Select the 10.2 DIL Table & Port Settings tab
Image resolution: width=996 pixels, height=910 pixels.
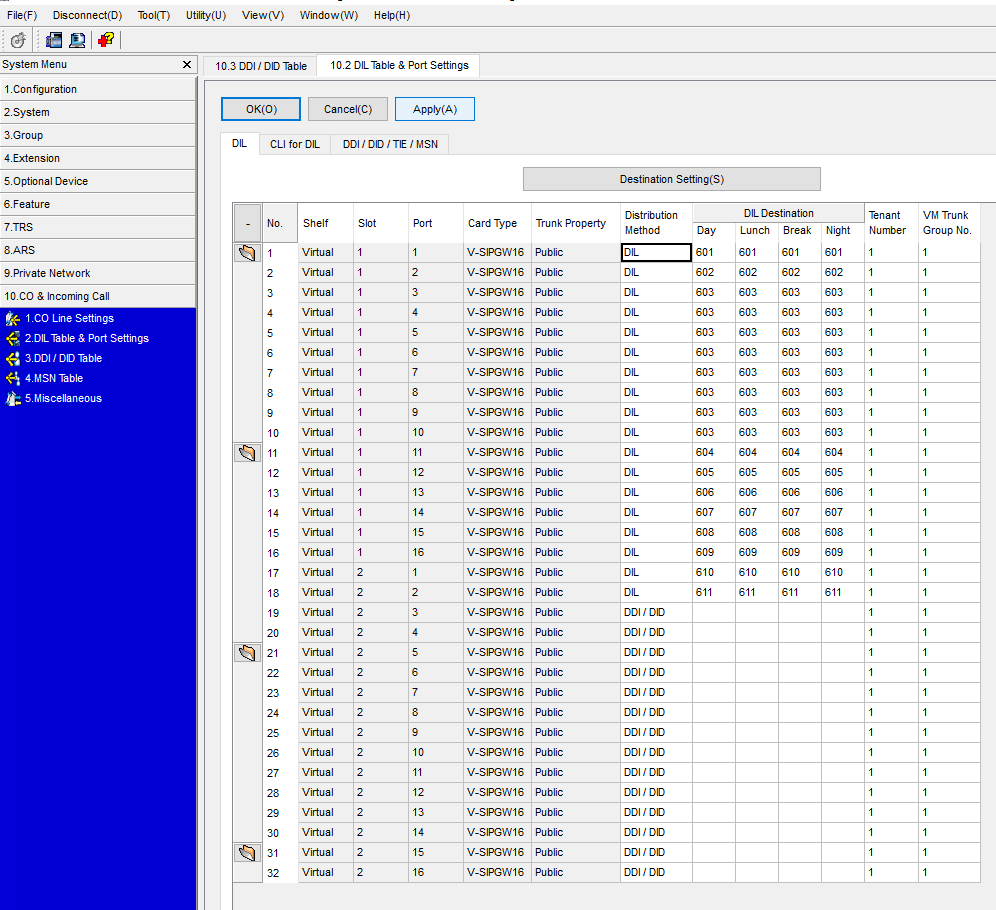pos(399,65)
